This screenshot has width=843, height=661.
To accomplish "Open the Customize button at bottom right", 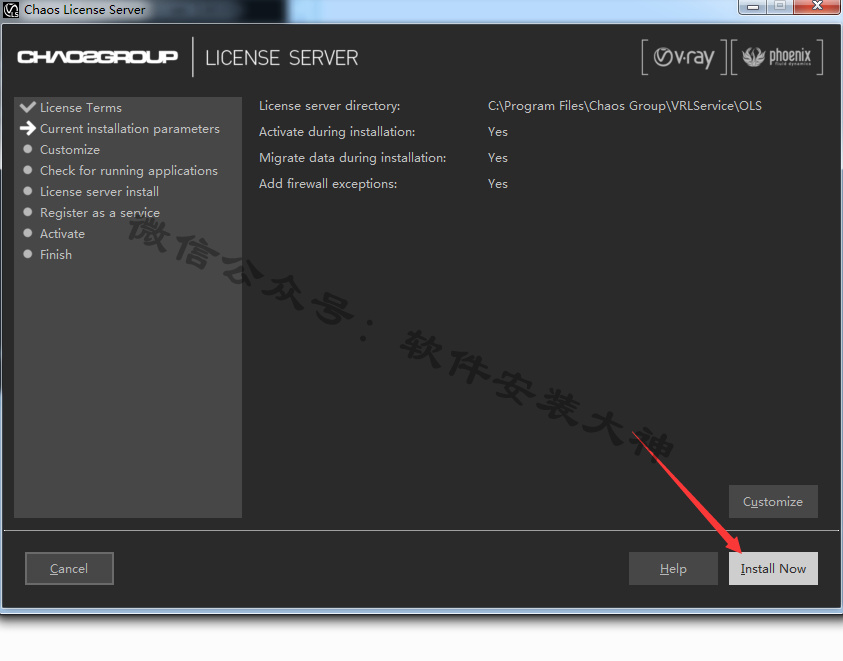I will (773, 501).
